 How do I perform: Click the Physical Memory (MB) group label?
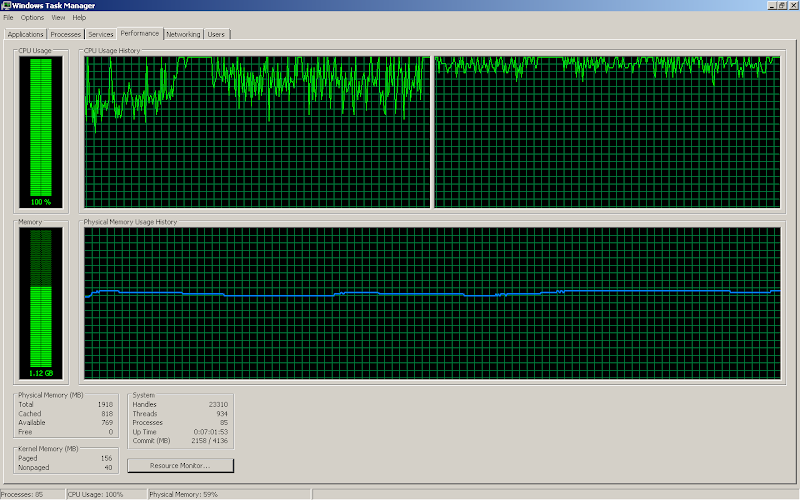click(51, 395)
